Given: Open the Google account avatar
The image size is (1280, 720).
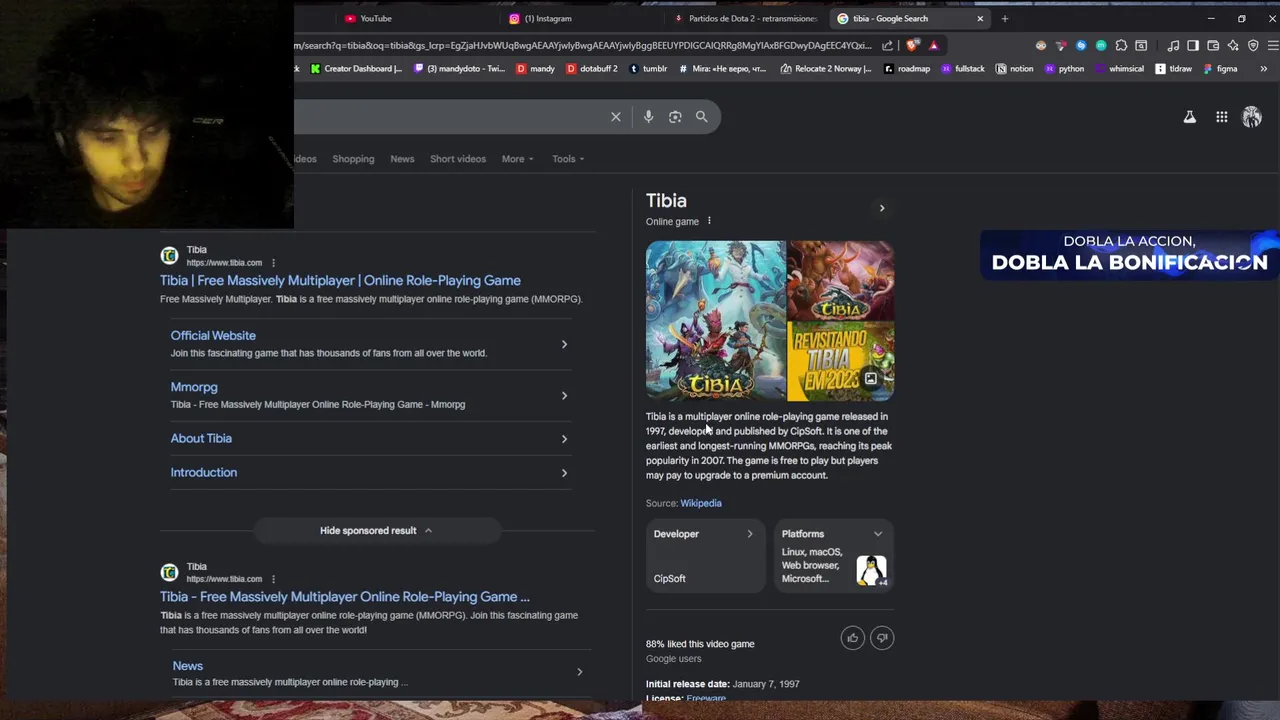Looking at the screenshot, I should tap(1252, 117).
